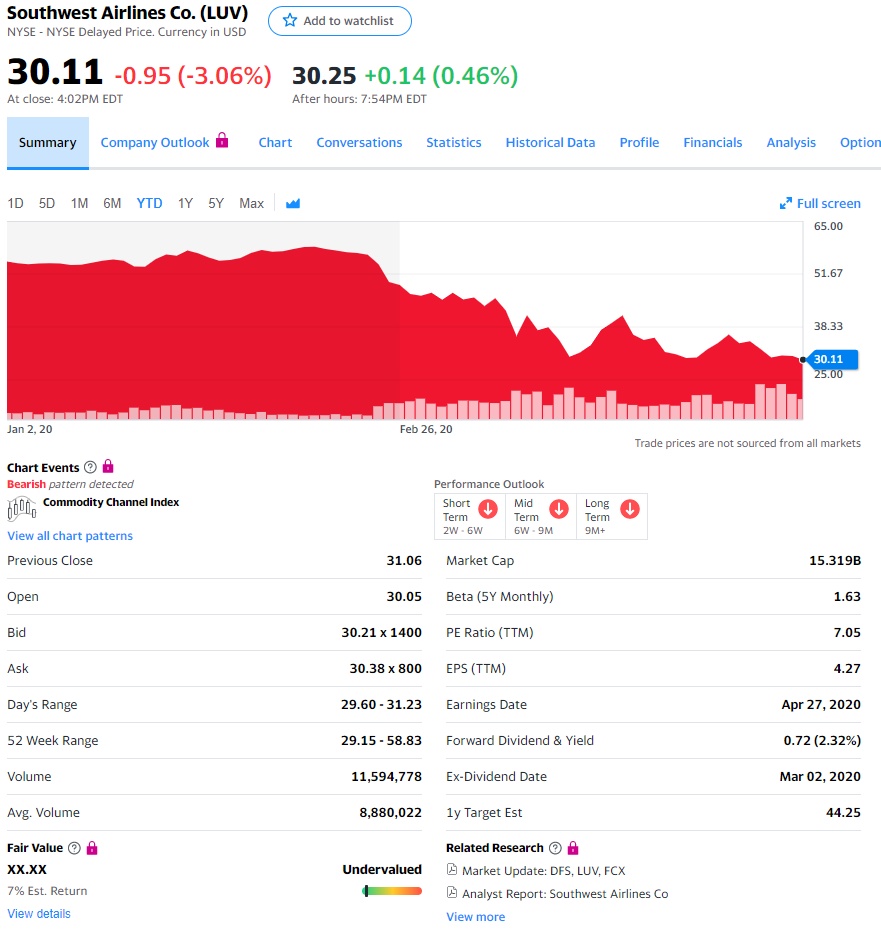The width and height of the screenshot is (881, 939).
Task: Click the Bearish pattern detected text
Action: tap(70, 484)
